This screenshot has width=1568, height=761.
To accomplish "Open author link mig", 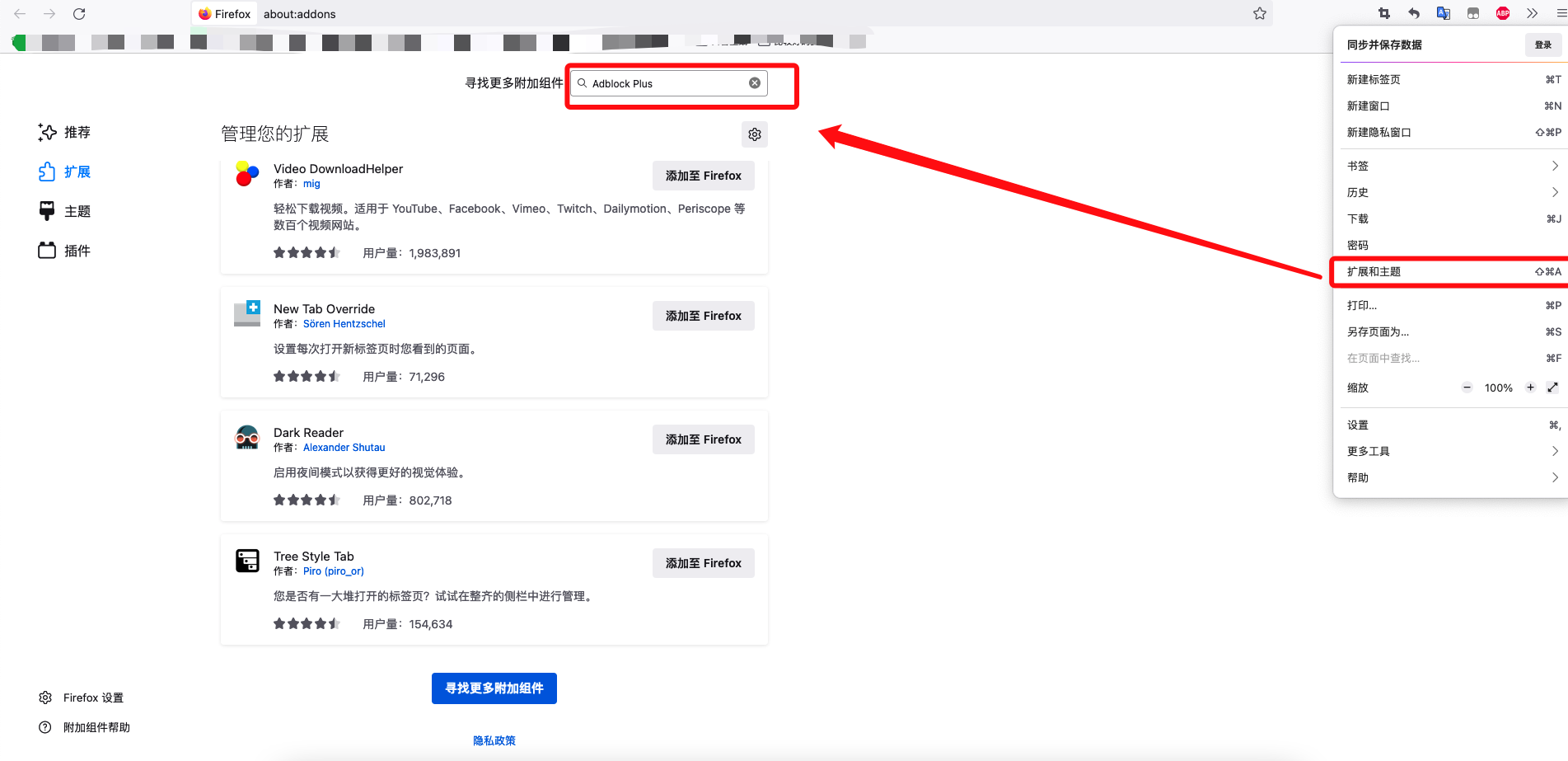I will click(x=311, y=184).
